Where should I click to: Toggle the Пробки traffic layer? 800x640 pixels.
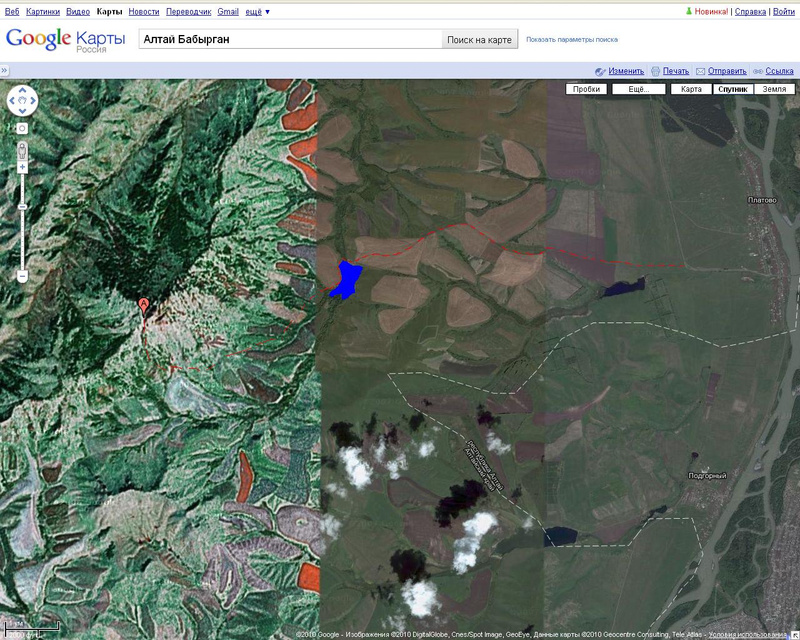586,89
